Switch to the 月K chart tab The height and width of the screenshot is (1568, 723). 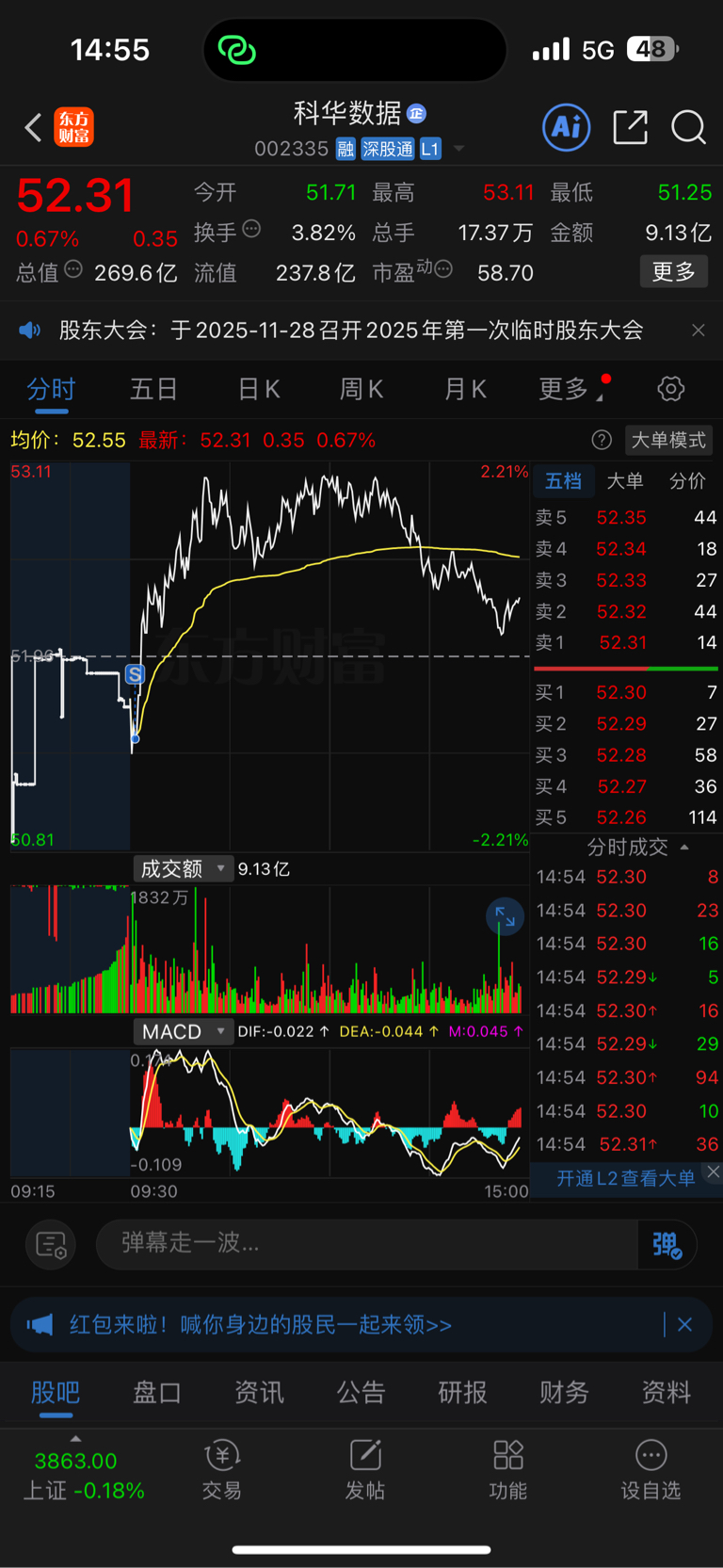(464, 389)
